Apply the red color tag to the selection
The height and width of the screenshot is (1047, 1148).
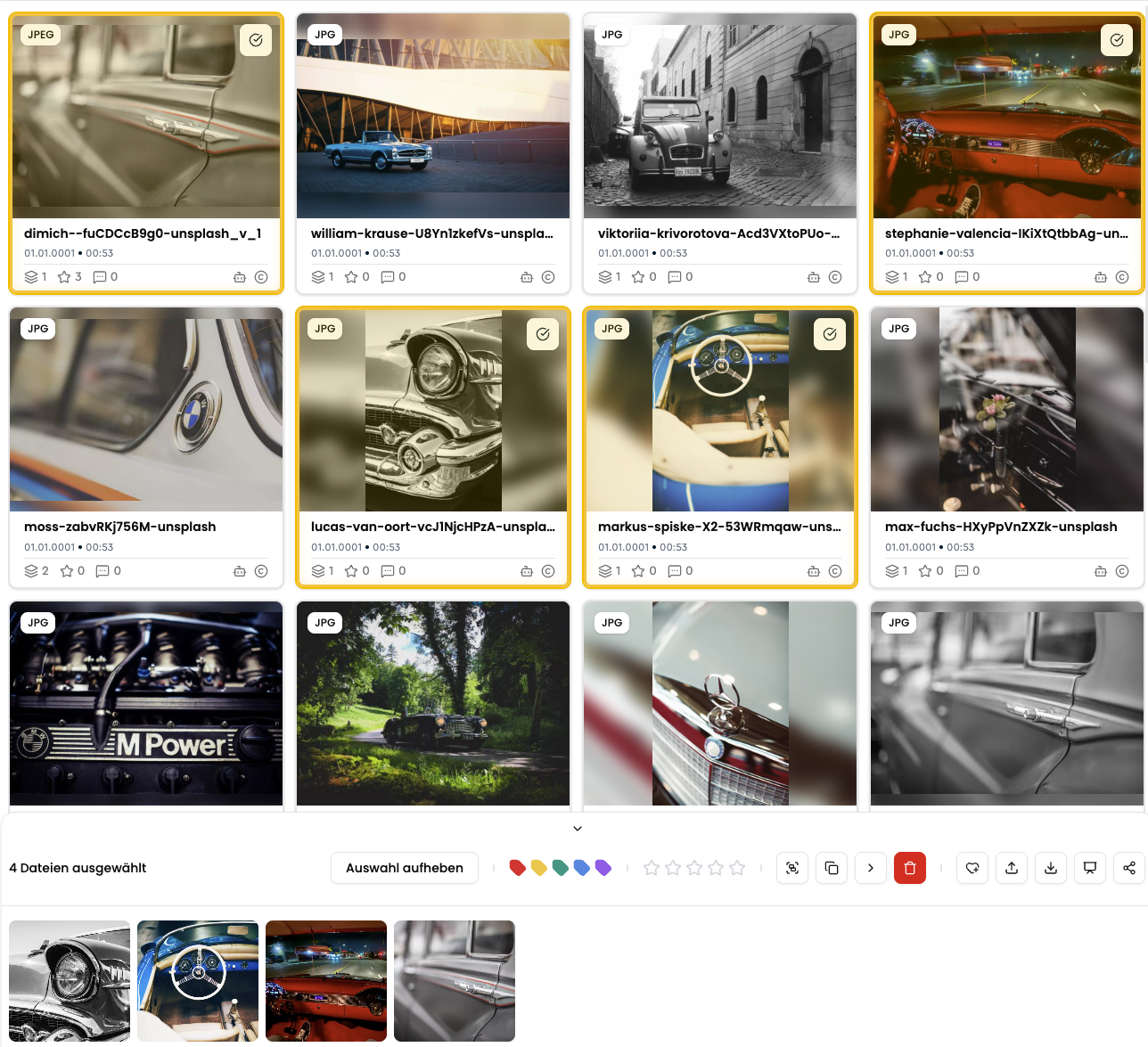(x=517, y=868)
